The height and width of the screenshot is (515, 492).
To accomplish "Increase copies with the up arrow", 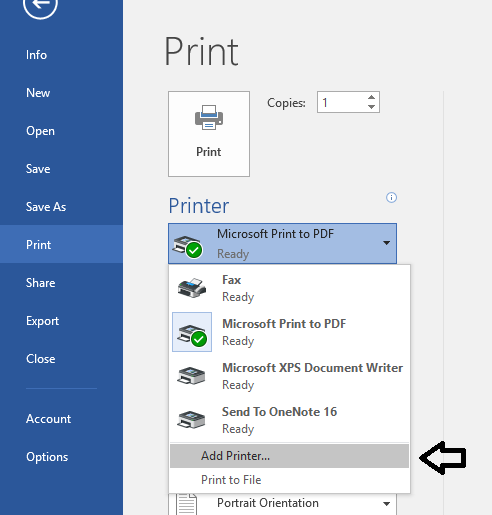I will [x=371, y=97].
